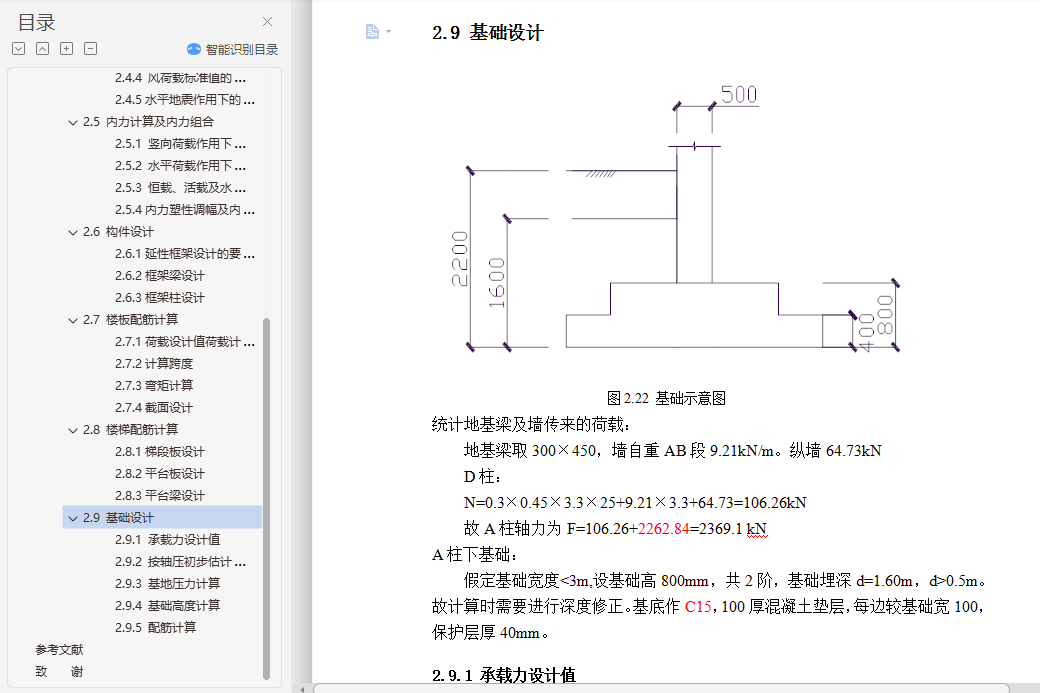The width and height of the screenshot is (1040, 693).
Task: Jump to 2.8.2 平台板设计
Action: (160, 474)
